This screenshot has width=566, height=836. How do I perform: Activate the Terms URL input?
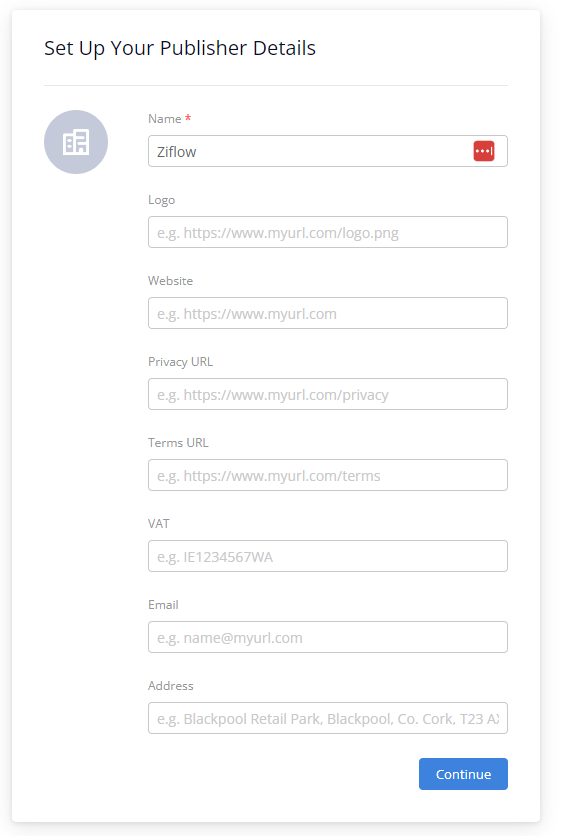coord(328,475)
